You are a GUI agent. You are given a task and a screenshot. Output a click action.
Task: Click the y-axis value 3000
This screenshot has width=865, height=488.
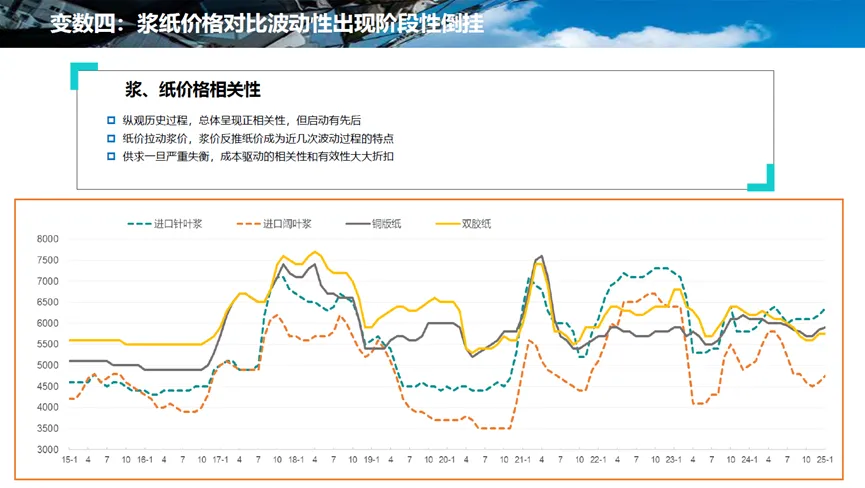coord(47,449)
